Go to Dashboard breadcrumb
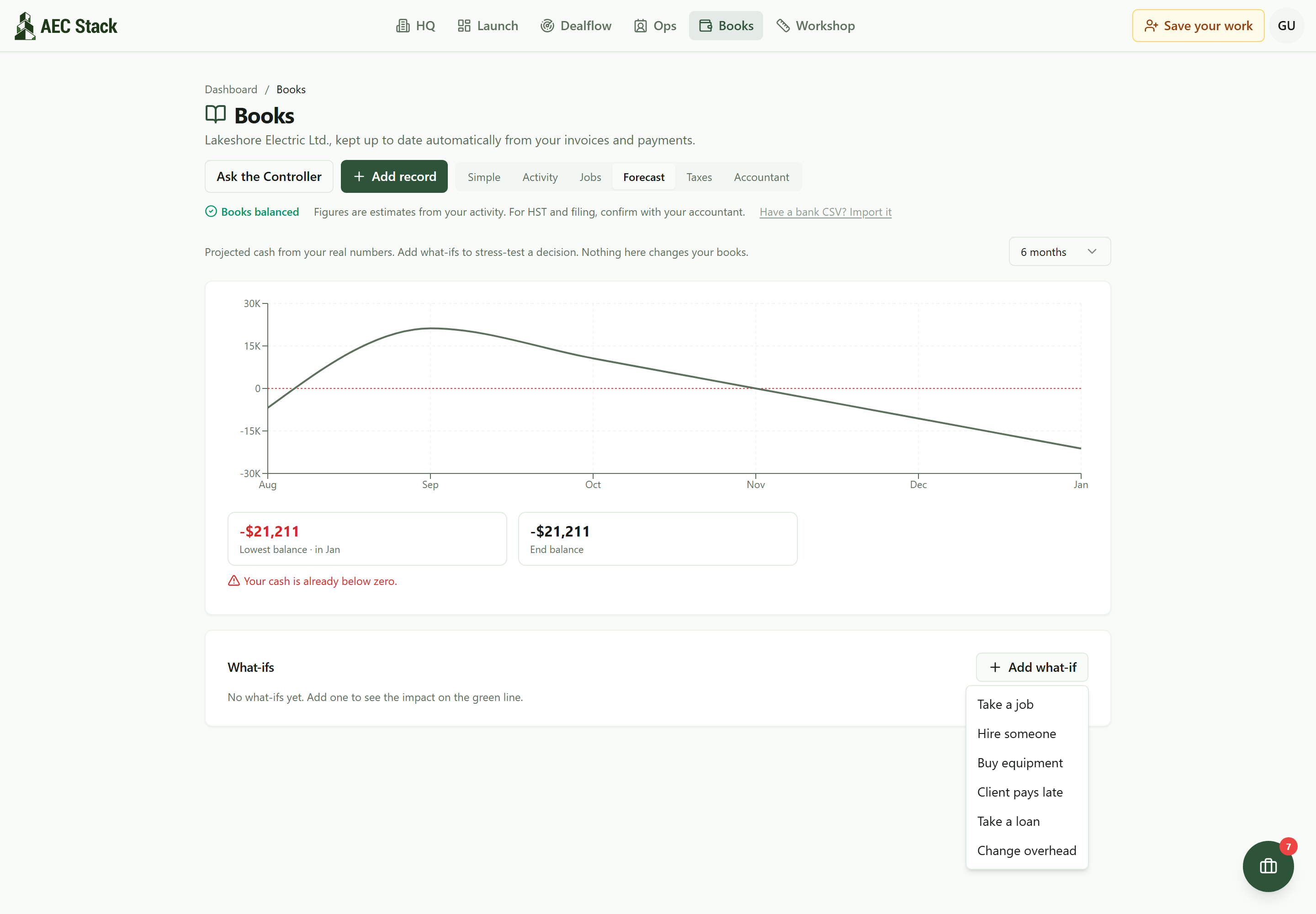1316x914 pixels. (231, 89)
